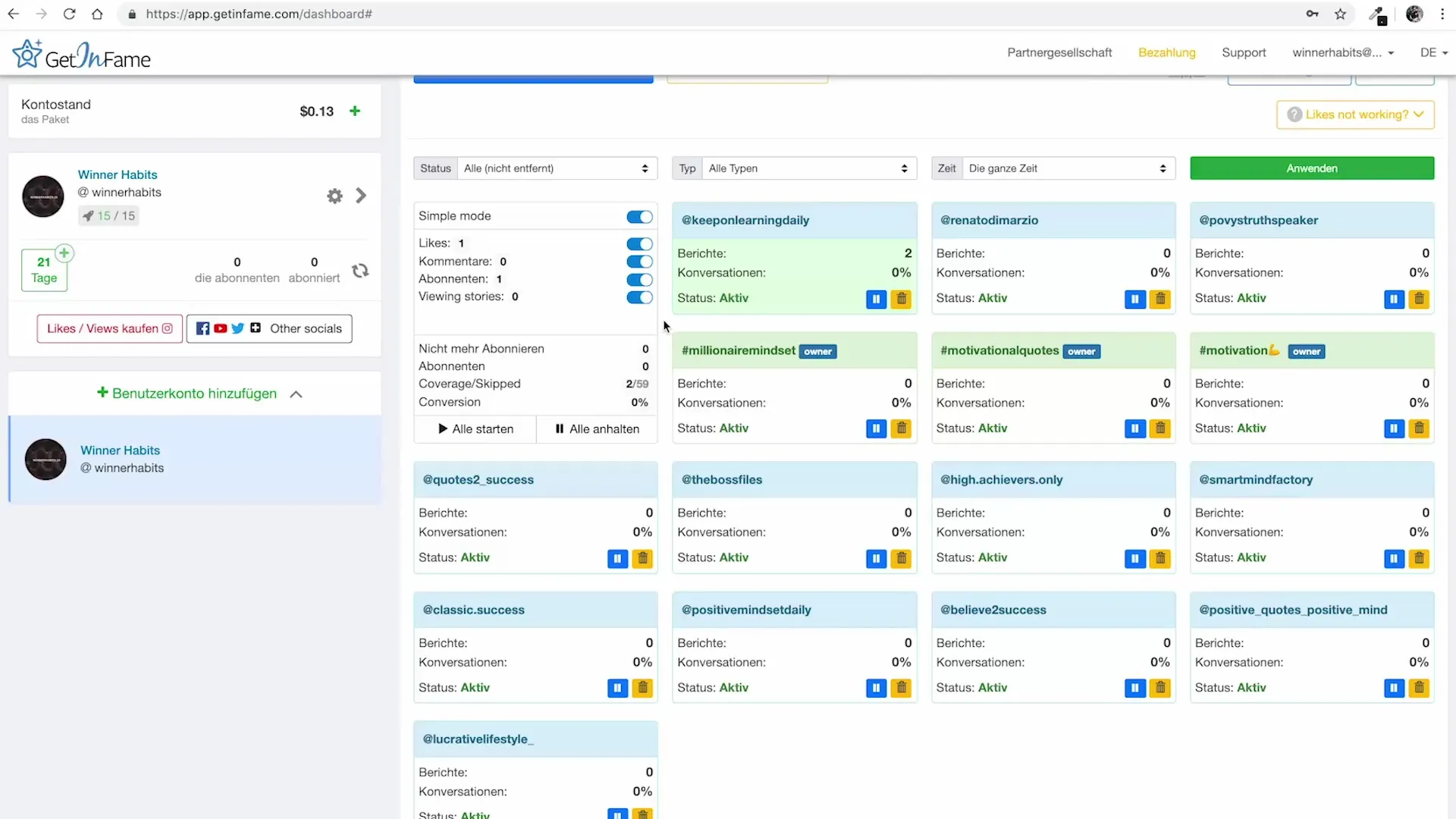The width and height of the screenshot is (1456, 819).
Task: Click the GetInFame logo
Action: click(81, 55)
